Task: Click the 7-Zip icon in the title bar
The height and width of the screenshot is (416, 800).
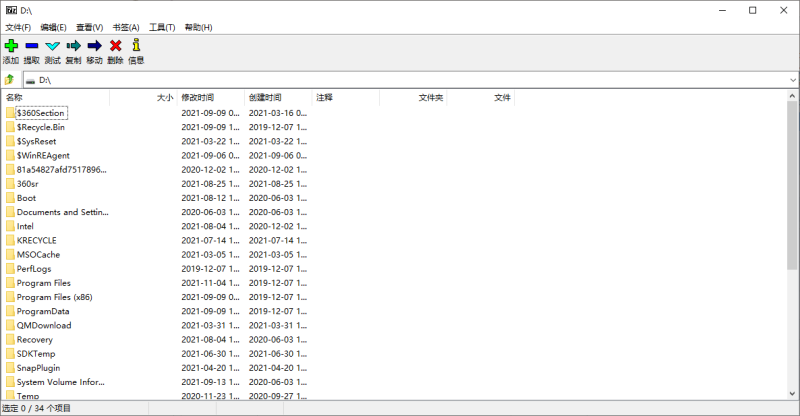Action: tap(11, 10)
